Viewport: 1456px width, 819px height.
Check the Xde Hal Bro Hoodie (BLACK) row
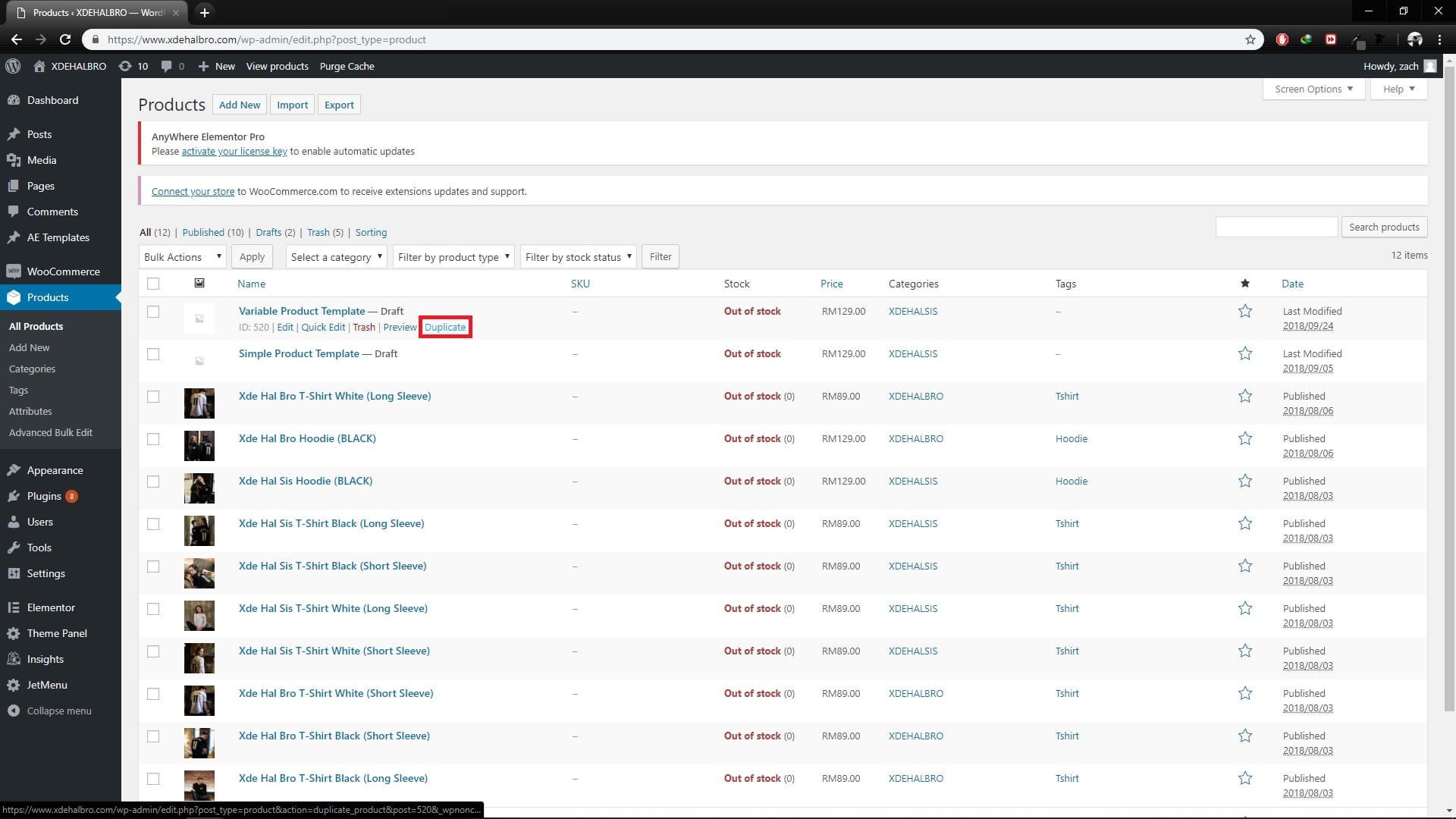153,439
